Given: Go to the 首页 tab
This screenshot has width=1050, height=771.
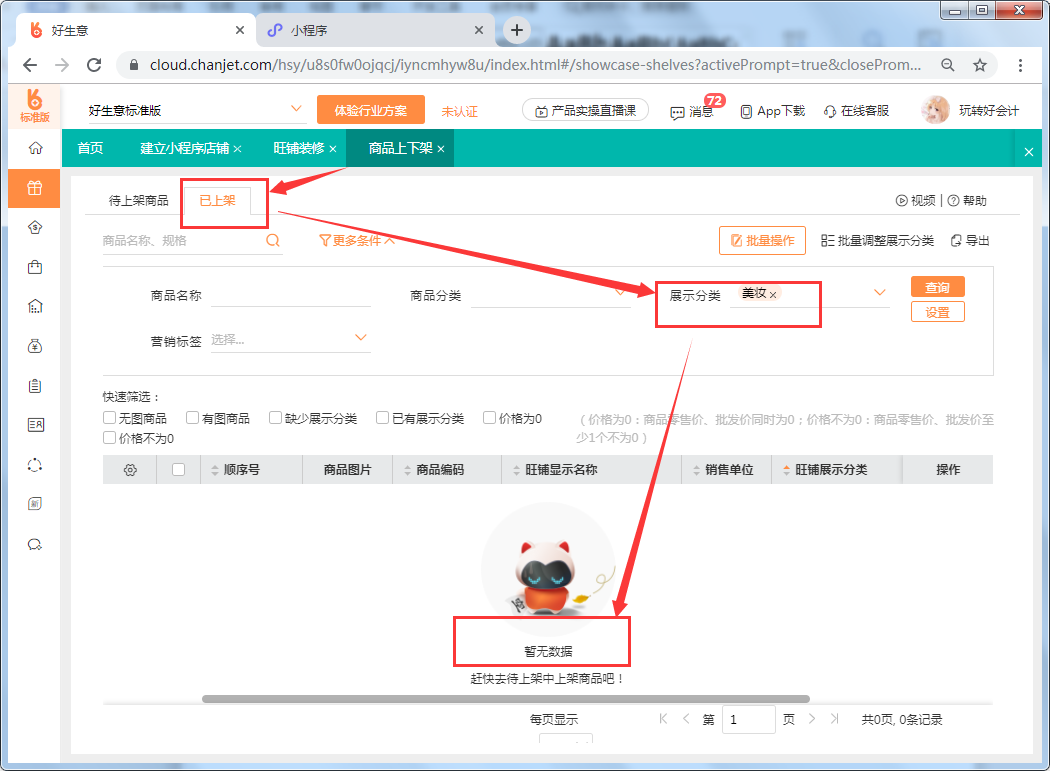Looking at the screenshot, I should (90, 148).
